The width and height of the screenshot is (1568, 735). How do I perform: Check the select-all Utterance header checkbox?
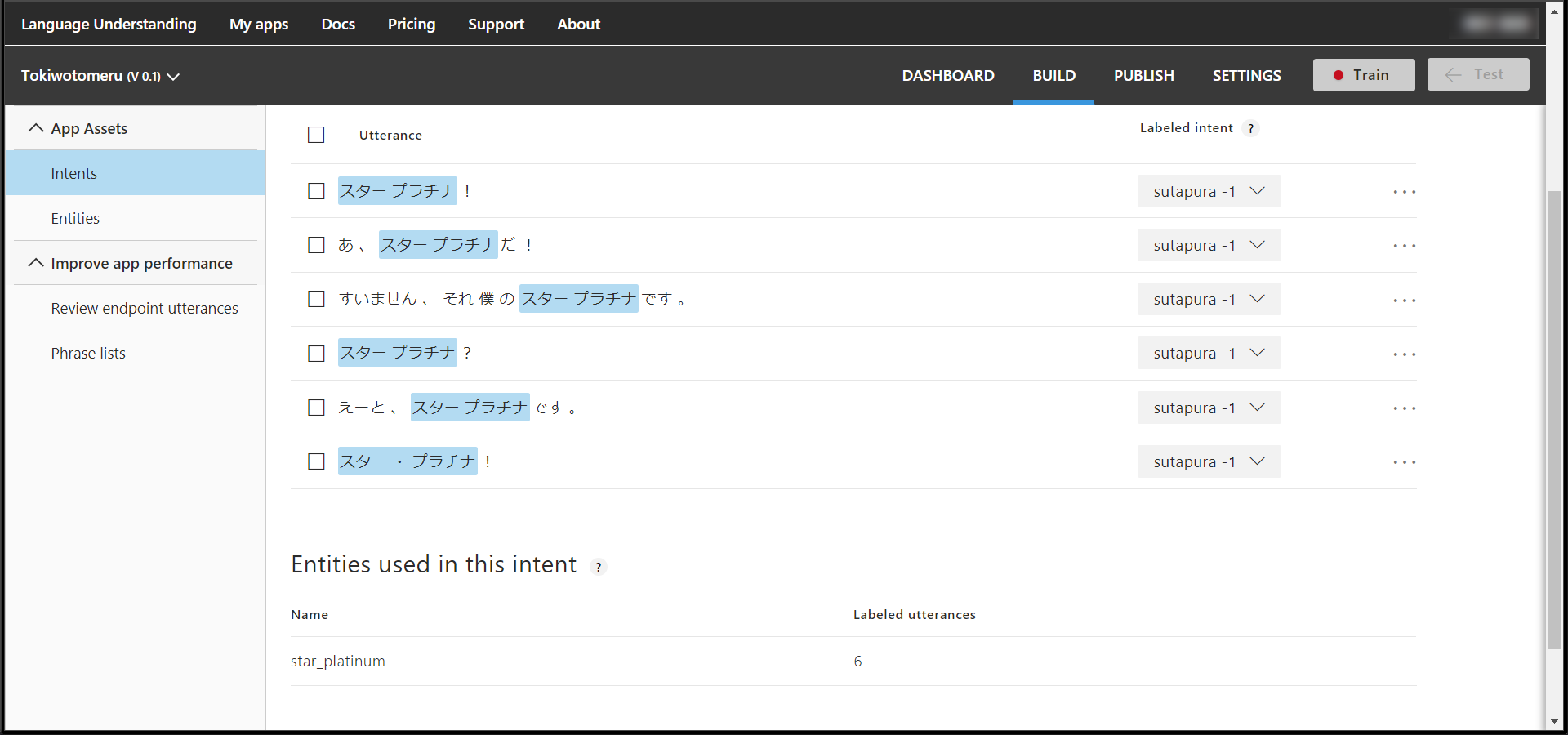coord(316,135)
